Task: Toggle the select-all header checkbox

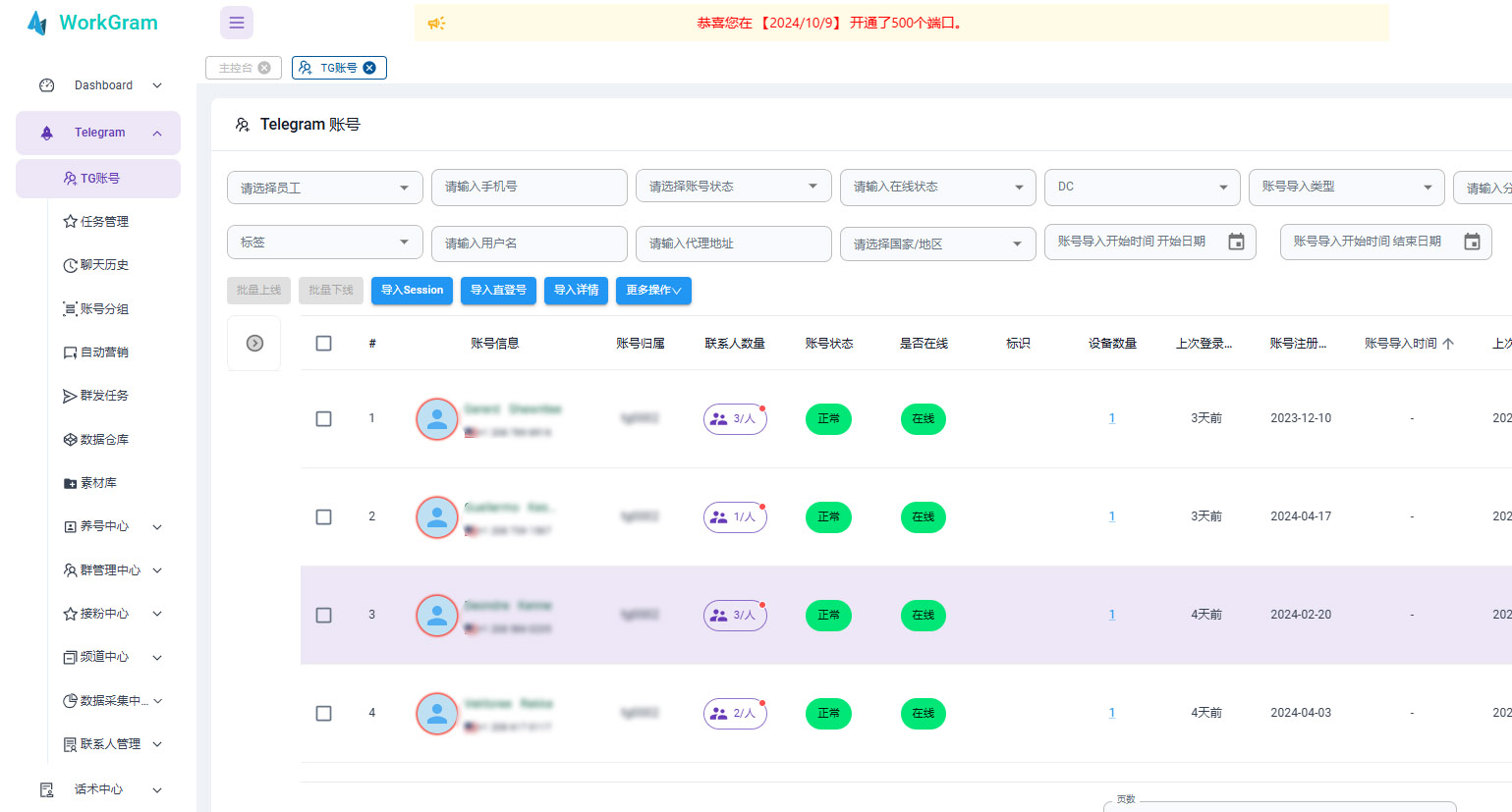Action: coord(323,344)
